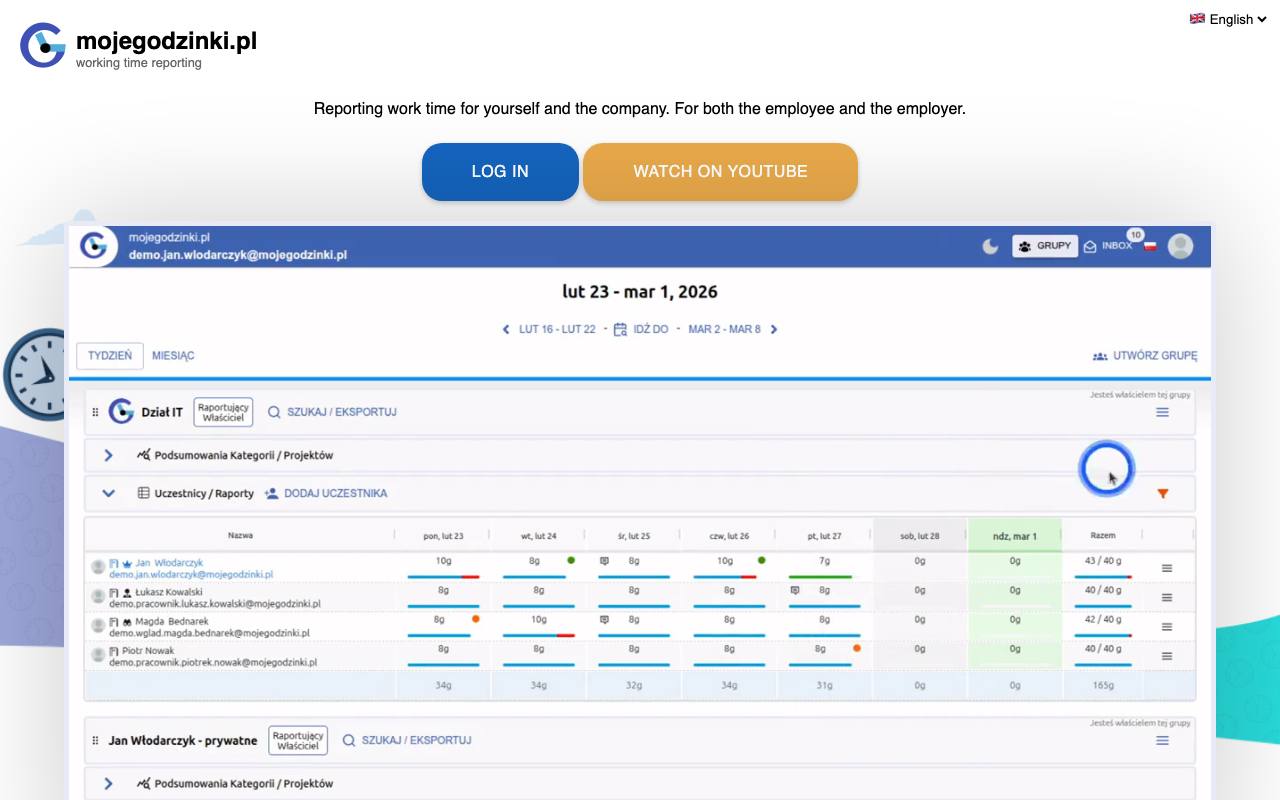
Task: Click orange status dot in Piotr's Friday cell
Action: [857, 648]
